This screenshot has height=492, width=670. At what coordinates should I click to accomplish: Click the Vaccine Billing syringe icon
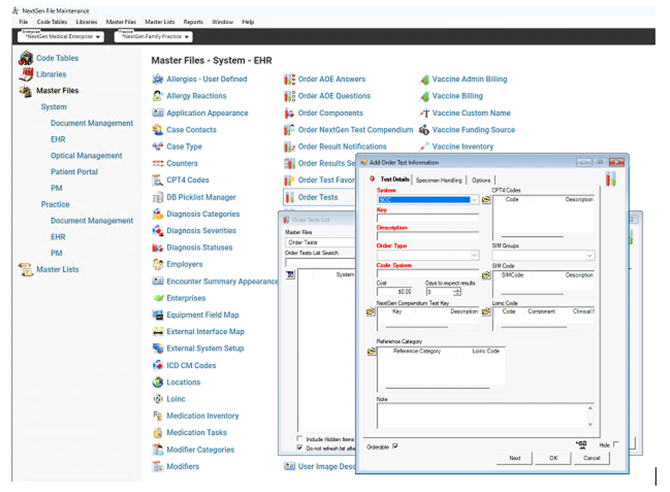(x=424, y=96)
